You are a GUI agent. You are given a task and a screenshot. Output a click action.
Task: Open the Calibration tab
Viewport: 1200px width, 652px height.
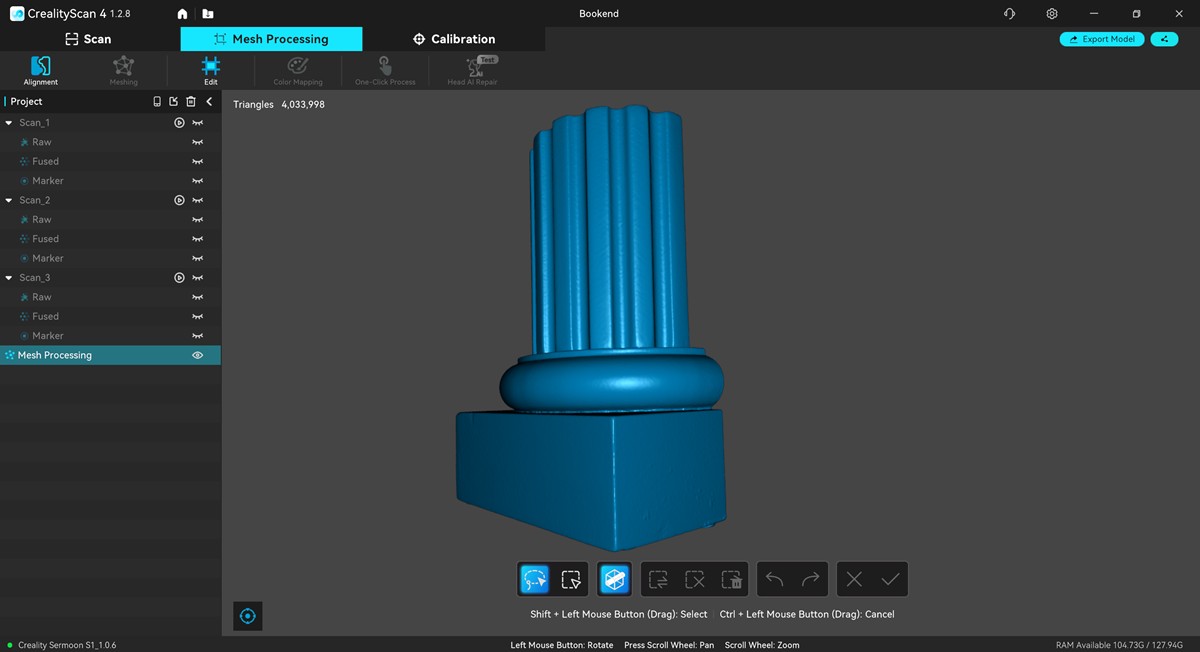[453, 39]
